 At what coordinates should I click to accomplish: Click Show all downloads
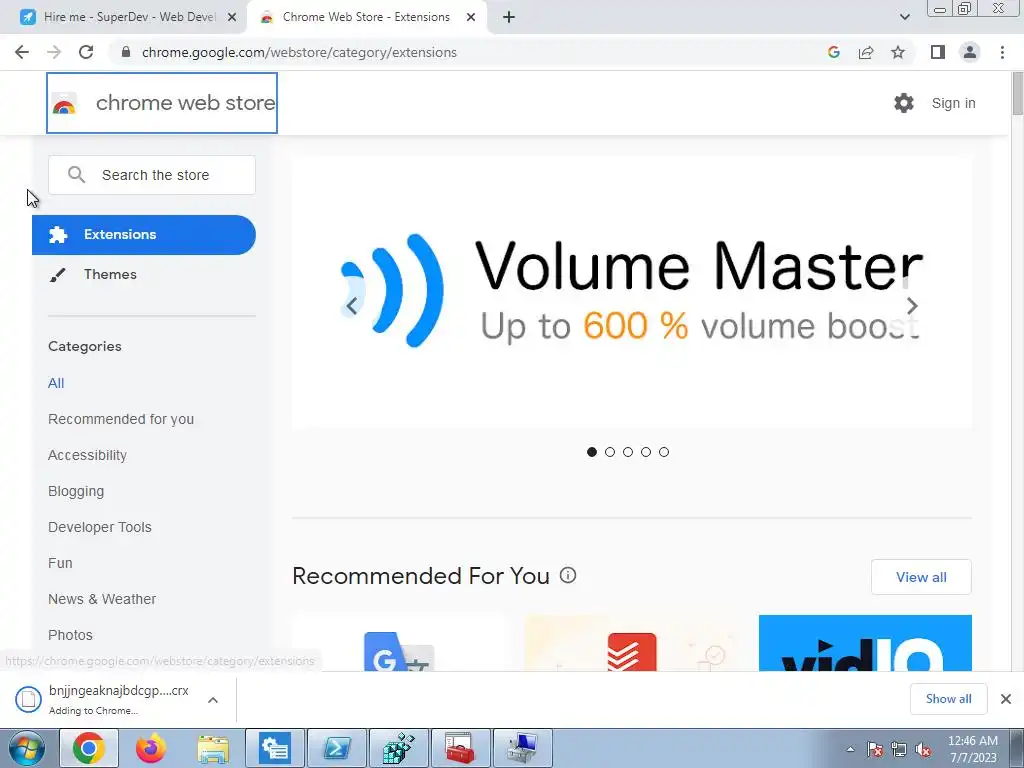948,699
